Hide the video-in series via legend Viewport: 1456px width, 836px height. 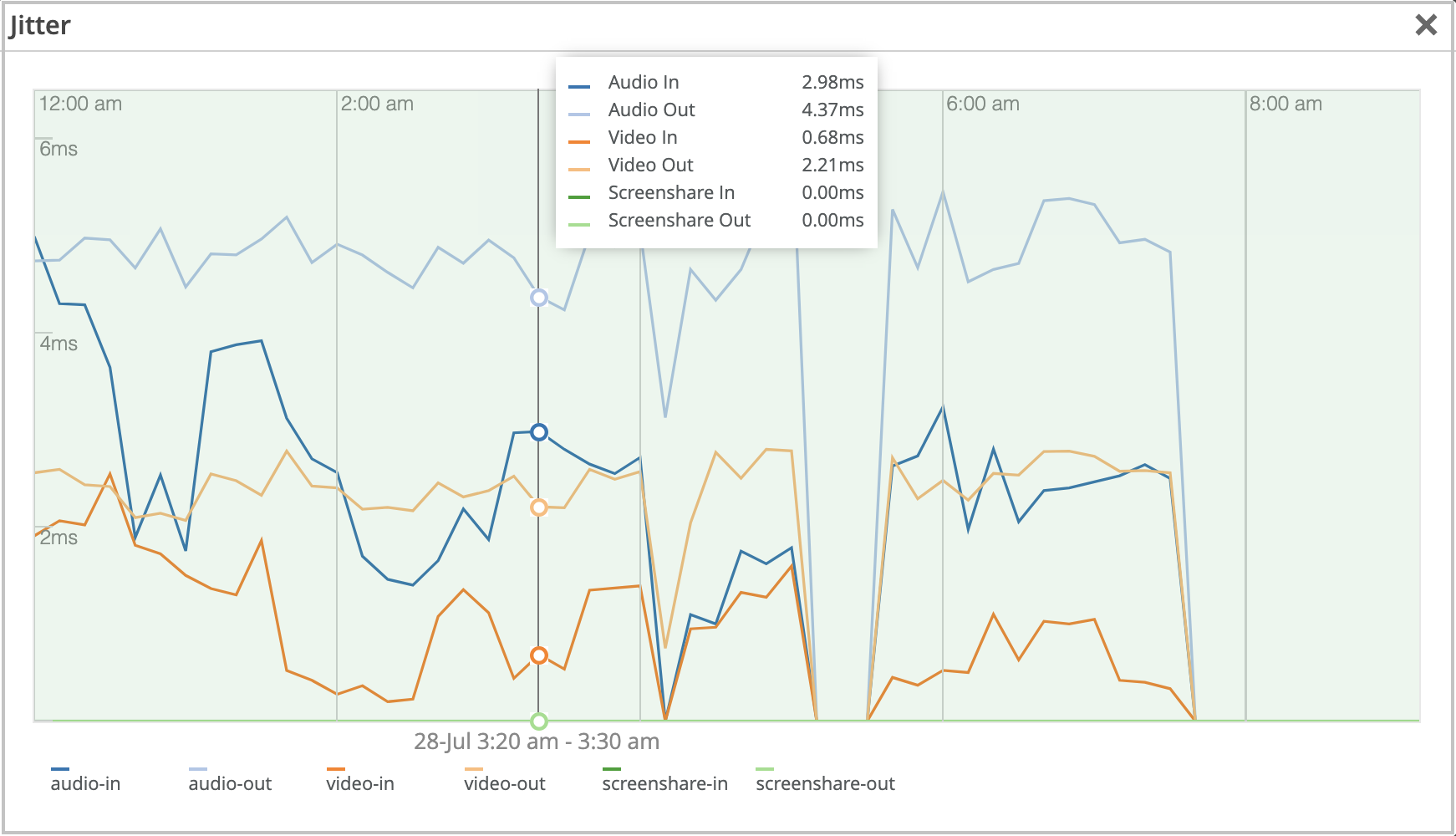click(x=359, y=783)
